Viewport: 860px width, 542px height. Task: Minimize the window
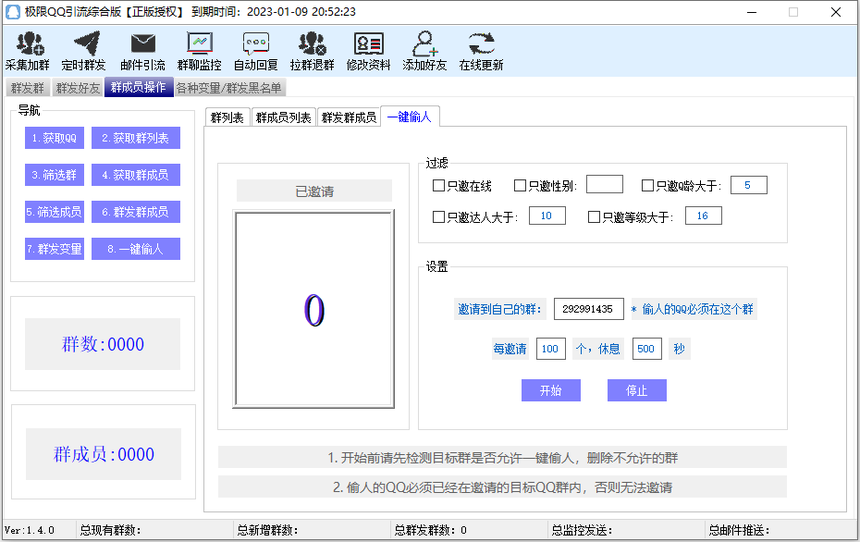click(752, 12)
